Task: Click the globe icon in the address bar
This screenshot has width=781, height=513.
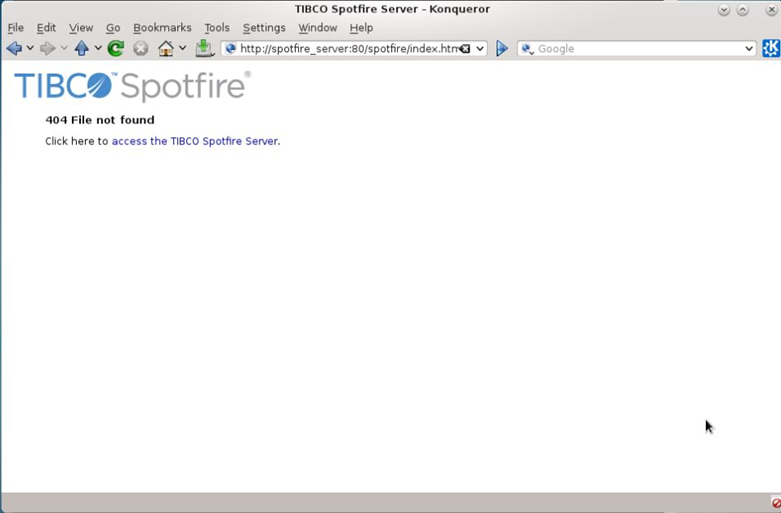Action: 231,49
